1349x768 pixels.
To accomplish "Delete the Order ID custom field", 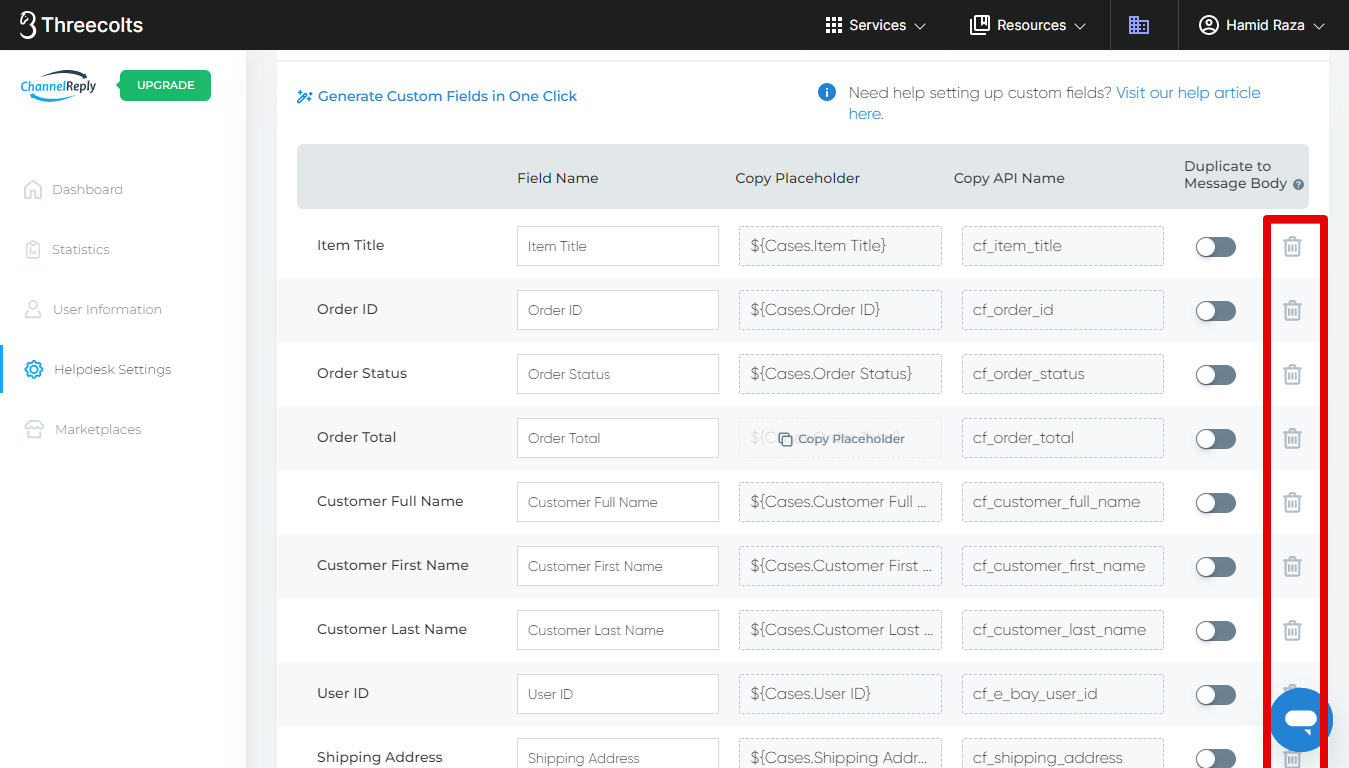I will pyautogui.click(x=1292, y=310).
